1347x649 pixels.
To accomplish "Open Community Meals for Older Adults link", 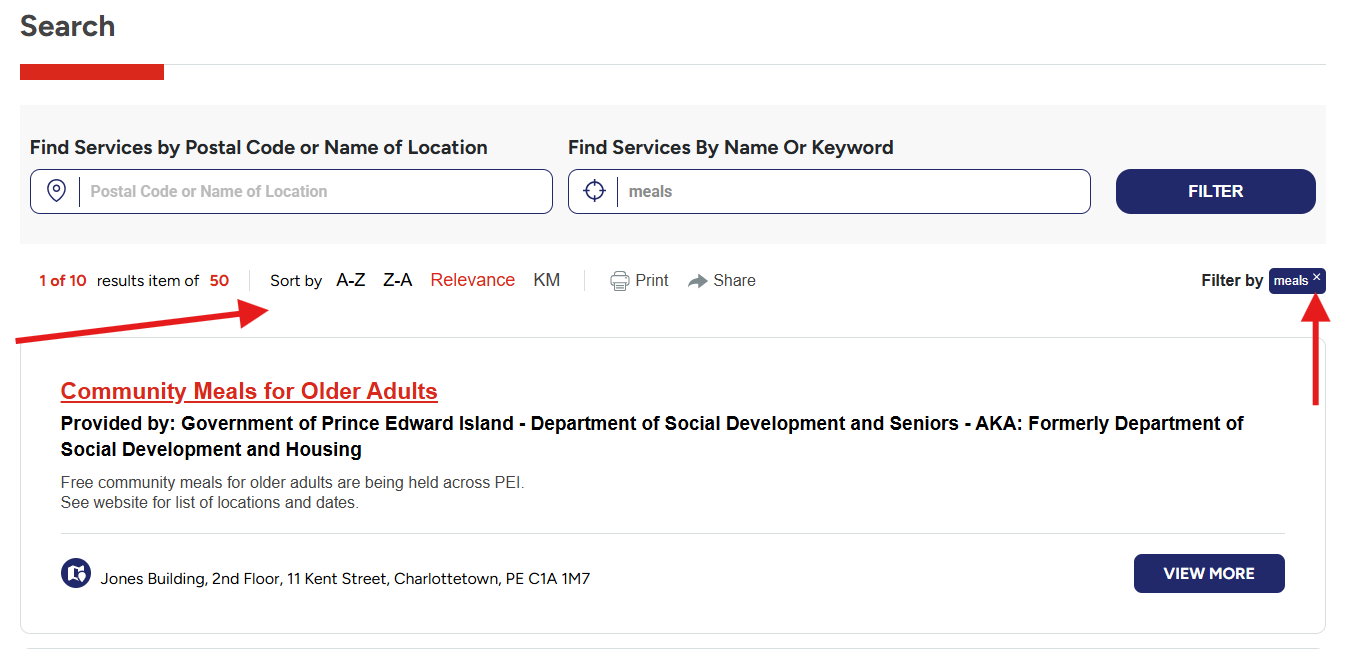I will tap(249, 391).
